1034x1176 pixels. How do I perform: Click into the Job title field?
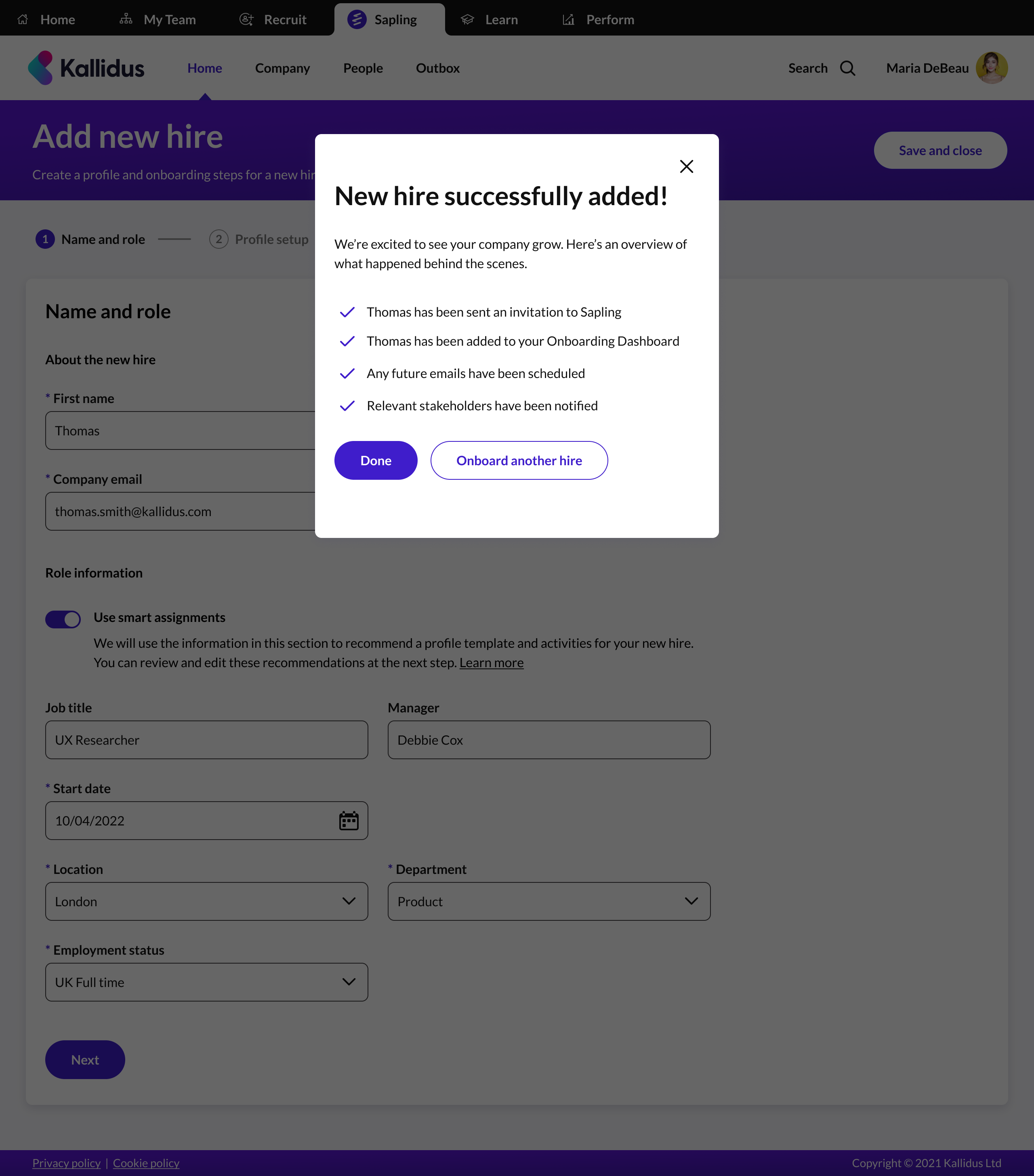[206, 740]
